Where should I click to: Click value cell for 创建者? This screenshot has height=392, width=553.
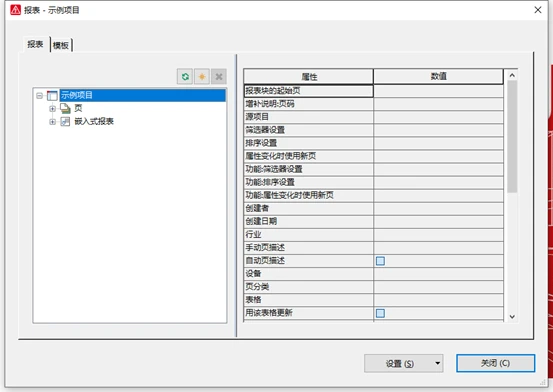(x=438, y=209)
